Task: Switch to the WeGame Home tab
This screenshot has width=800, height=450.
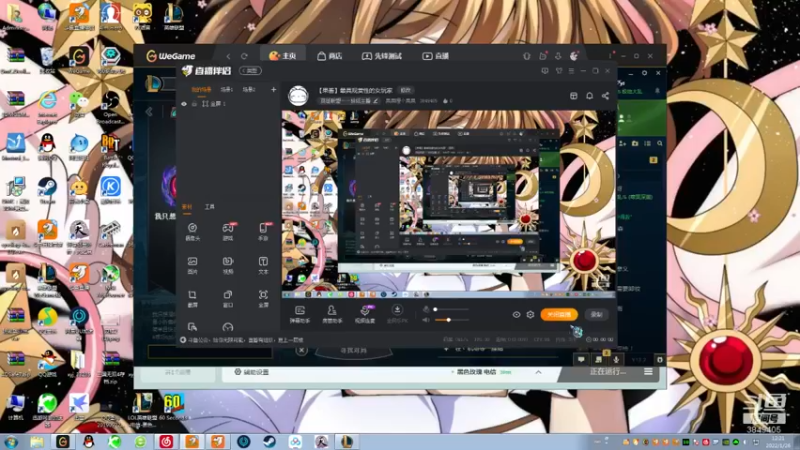Action: (x=283, y=56)
